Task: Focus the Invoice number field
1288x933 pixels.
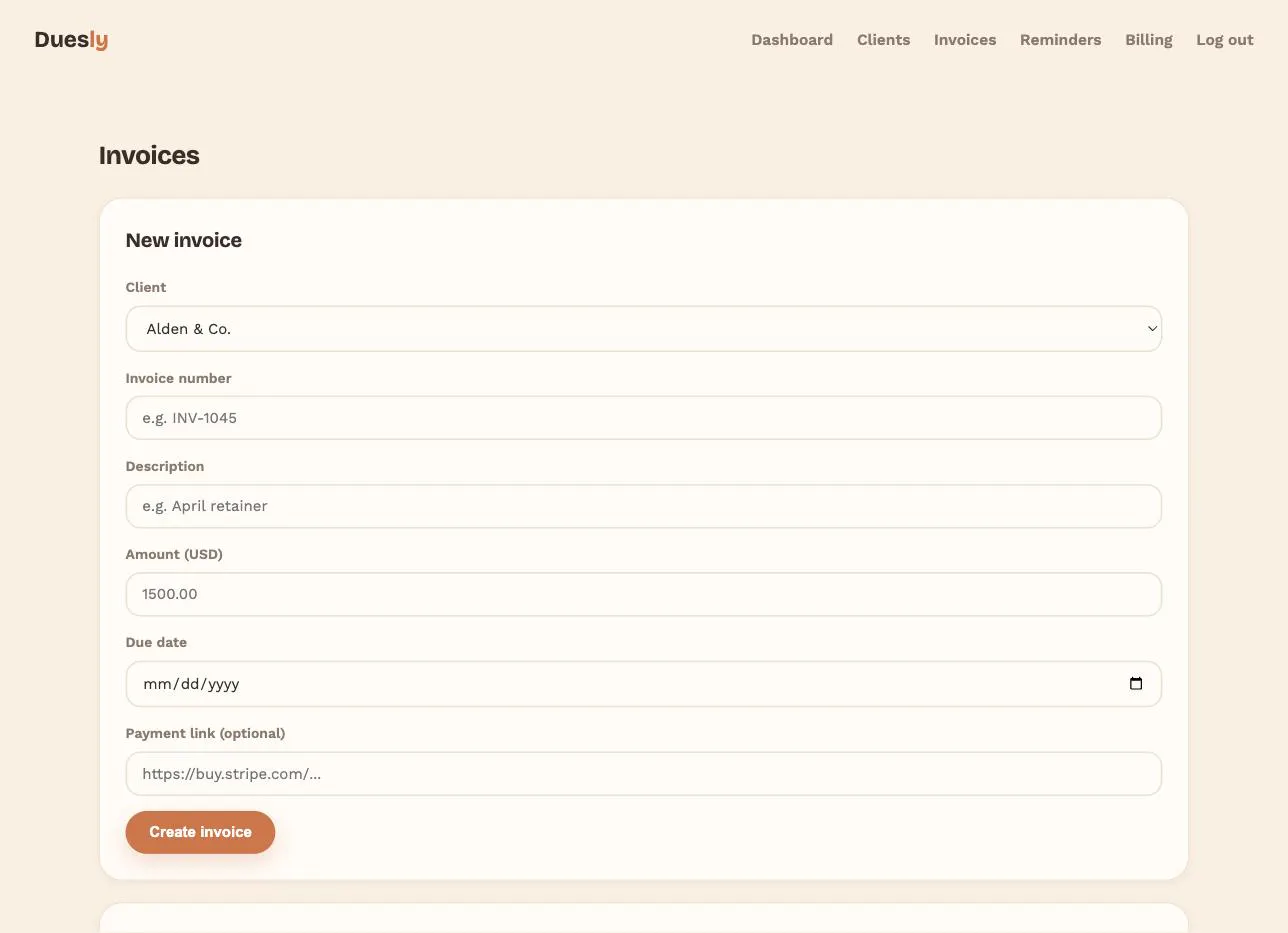Action: (643, 418)
